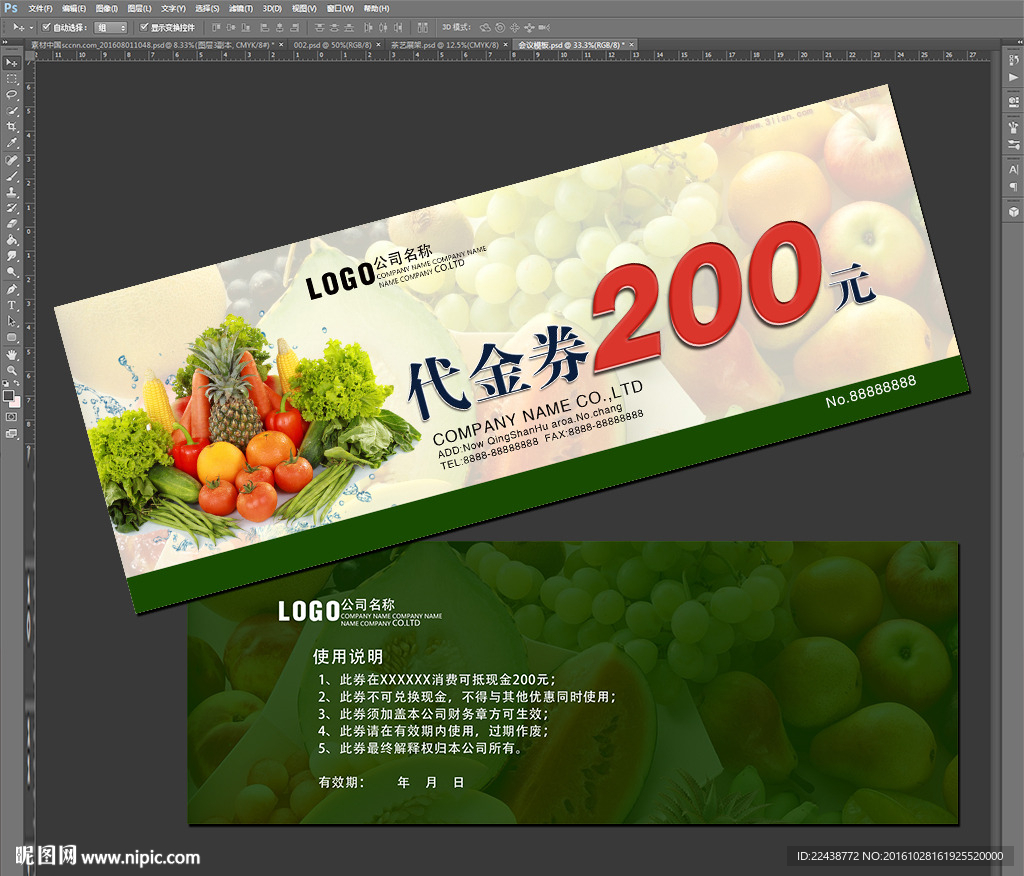Select the Pen tool
This screenshot has height=876, width=1024.
(11, 289)
